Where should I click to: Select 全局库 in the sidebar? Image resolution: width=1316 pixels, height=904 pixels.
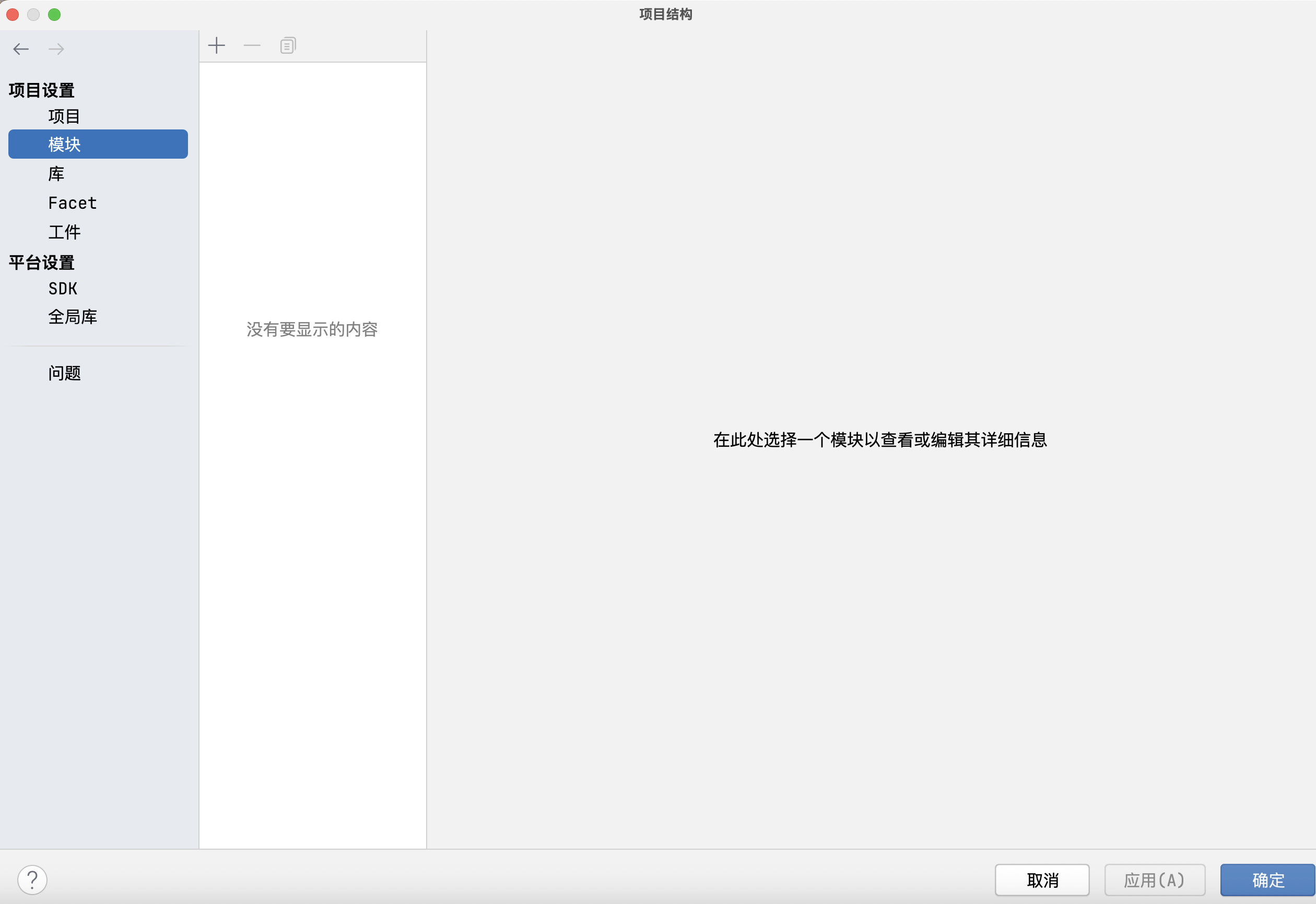click(x=73, y=317)
